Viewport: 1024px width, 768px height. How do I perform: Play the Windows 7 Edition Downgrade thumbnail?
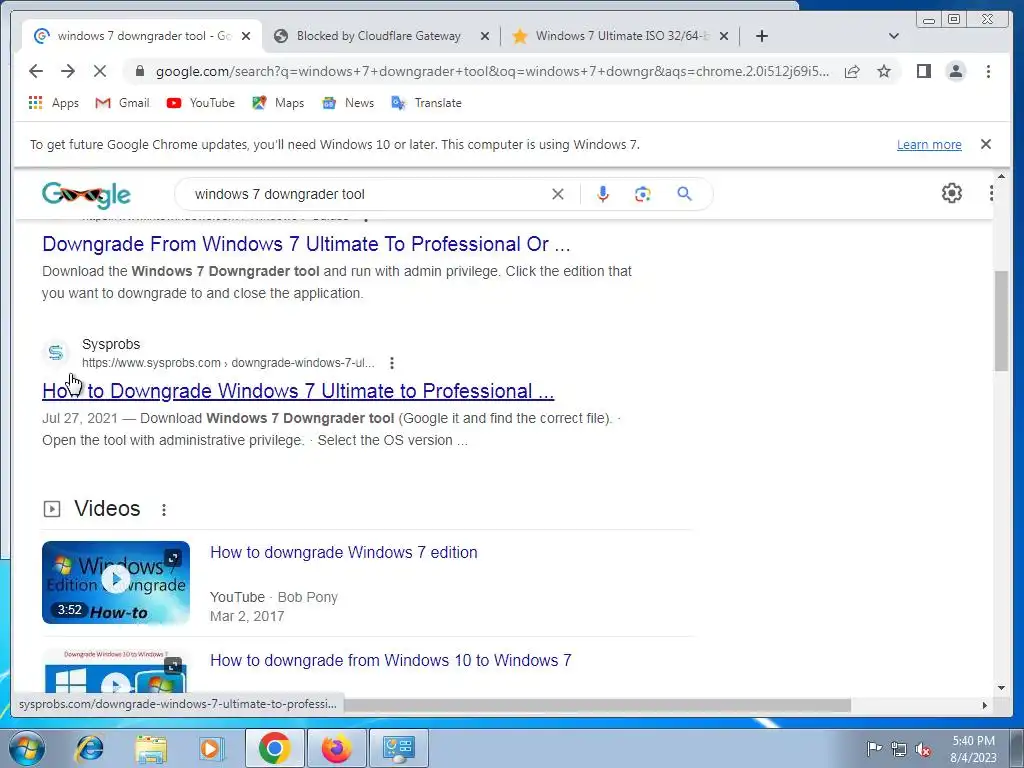[x=116, y=583]
